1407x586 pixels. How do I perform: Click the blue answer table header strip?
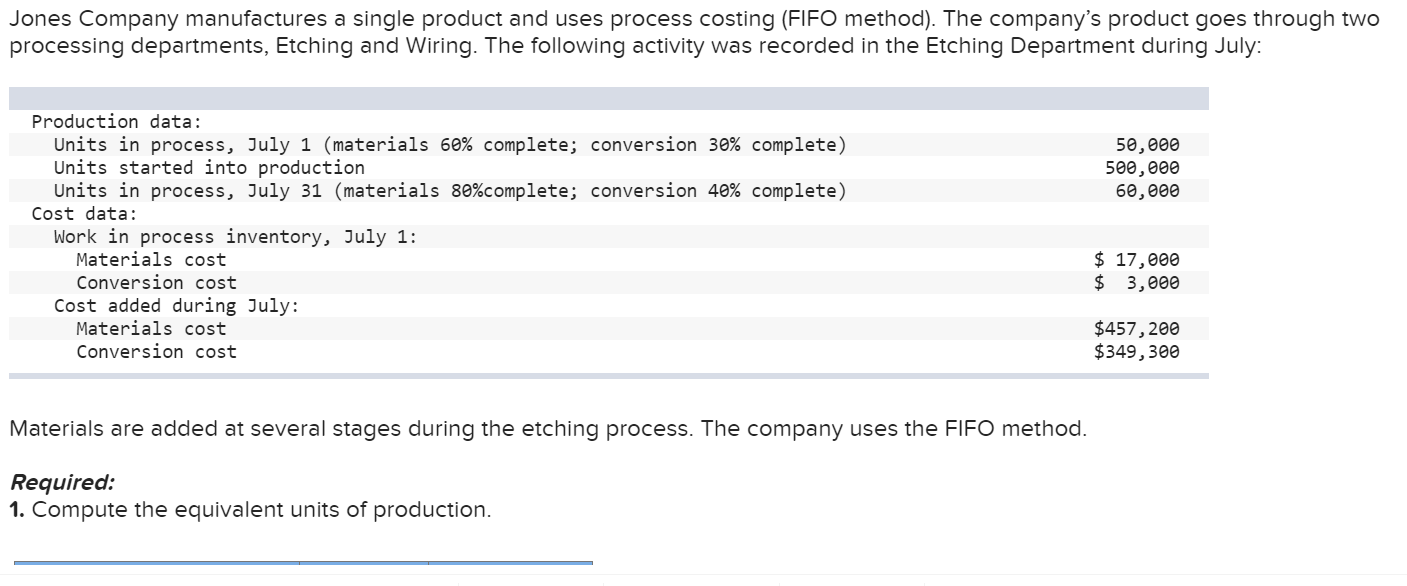tap(303, 563)
